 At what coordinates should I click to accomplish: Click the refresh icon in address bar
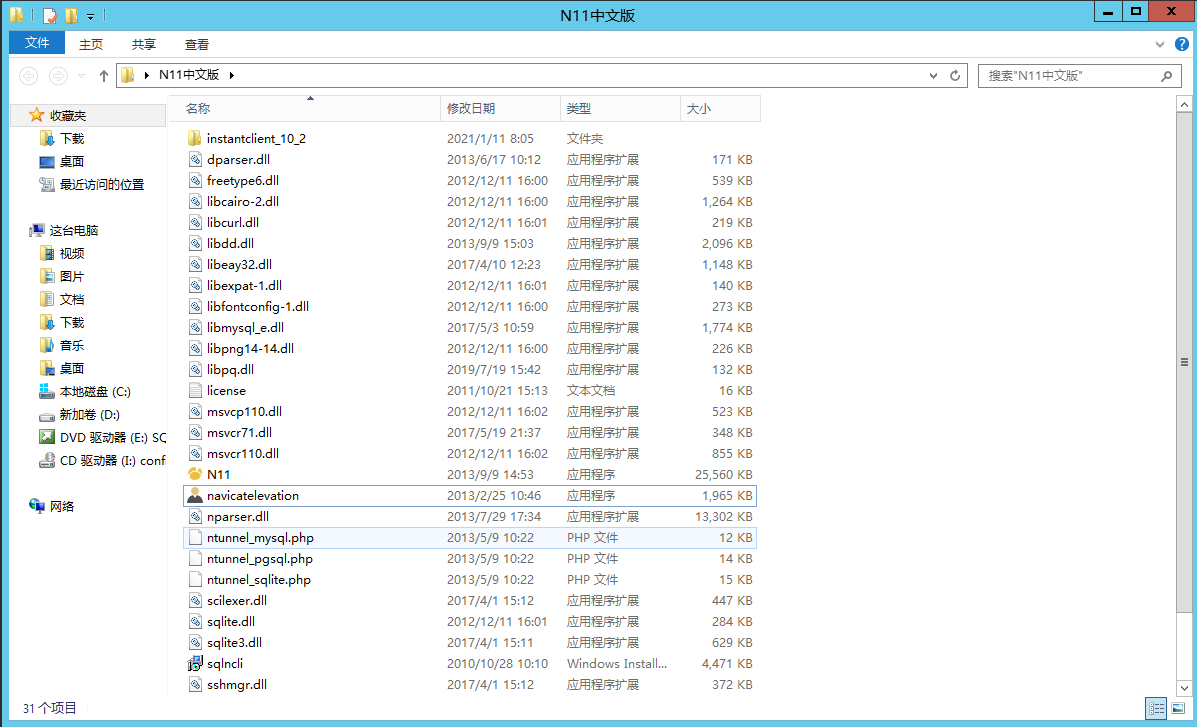pyautogui.click(x=955, y=76)
